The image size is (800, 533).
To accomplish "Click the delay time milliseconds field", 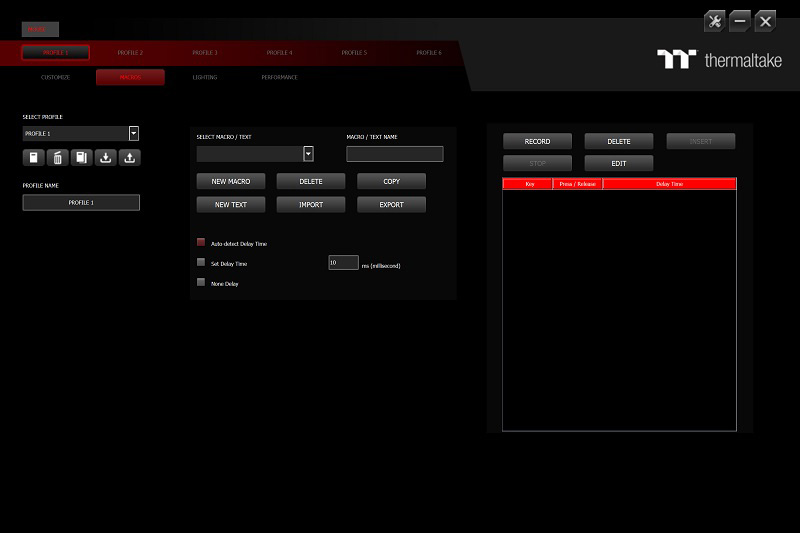I will click(343, 263).
